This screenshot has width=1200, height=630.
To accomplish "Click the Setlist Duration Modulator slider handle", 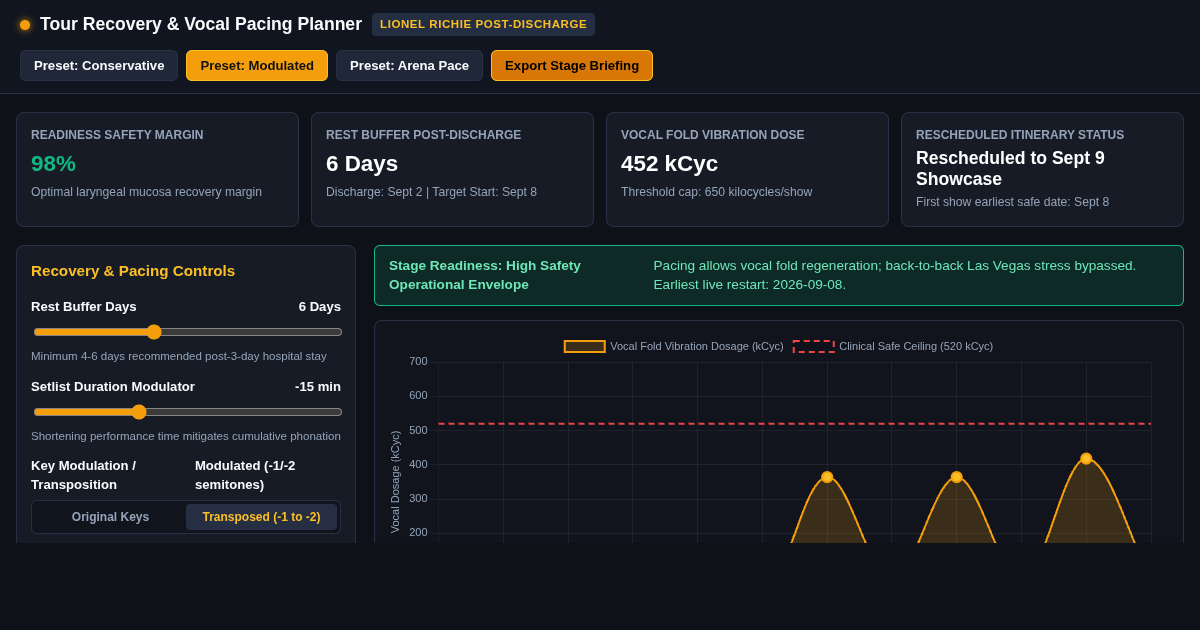I will (x=139, y=412).
